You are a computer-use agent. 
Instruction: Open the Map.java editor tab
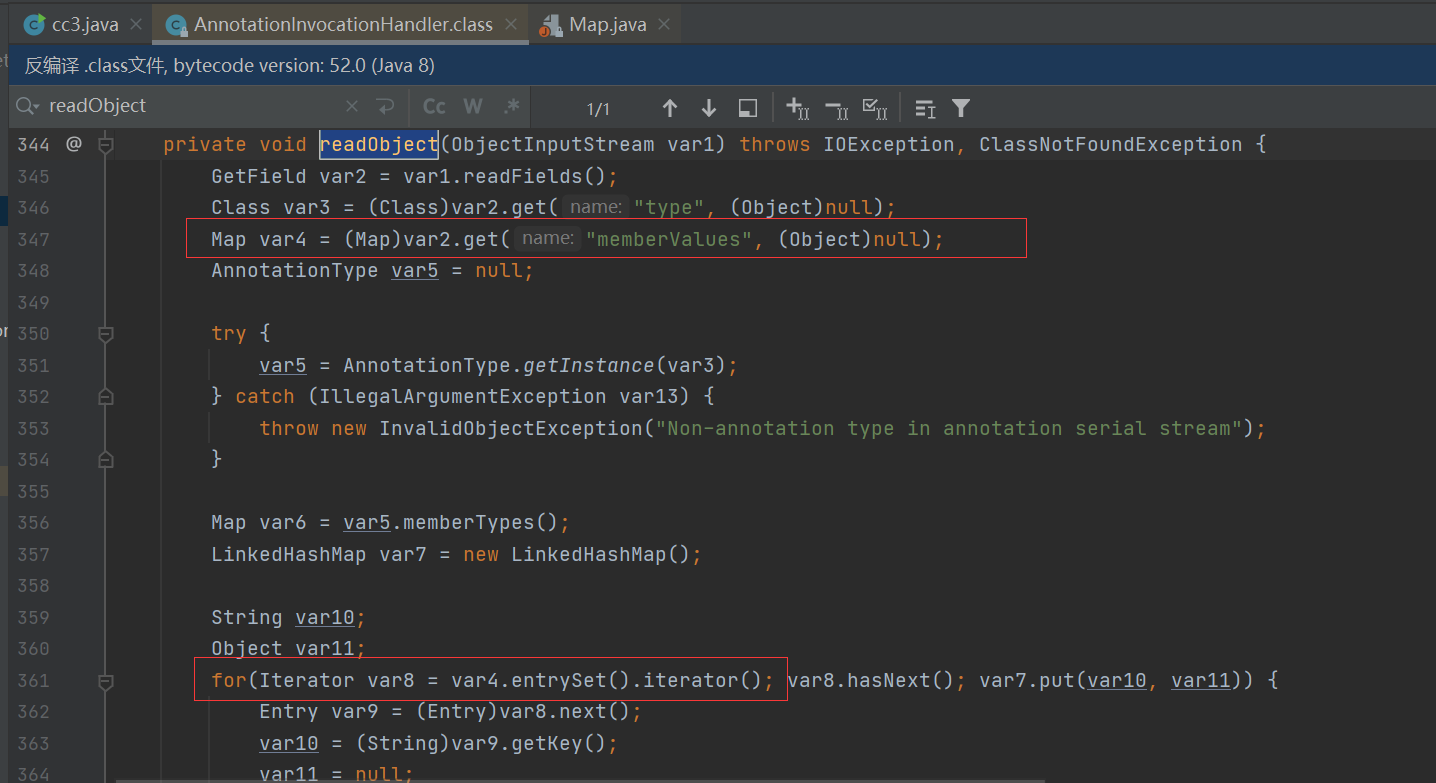[606, 25]
